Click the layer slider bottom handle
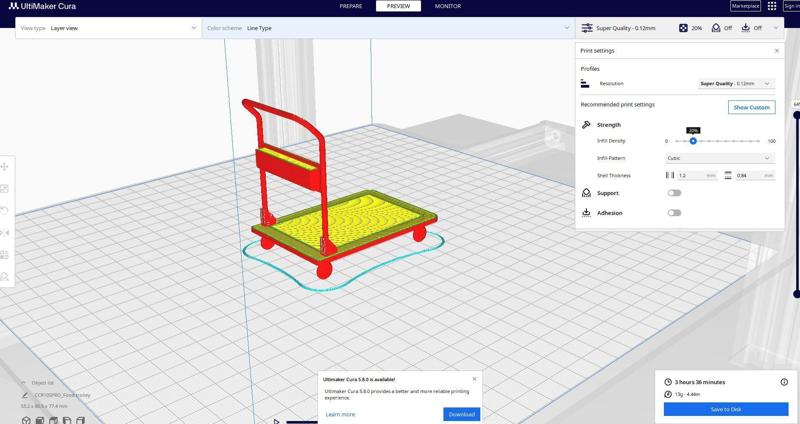The image size is (800, 424). pos(796,294)
